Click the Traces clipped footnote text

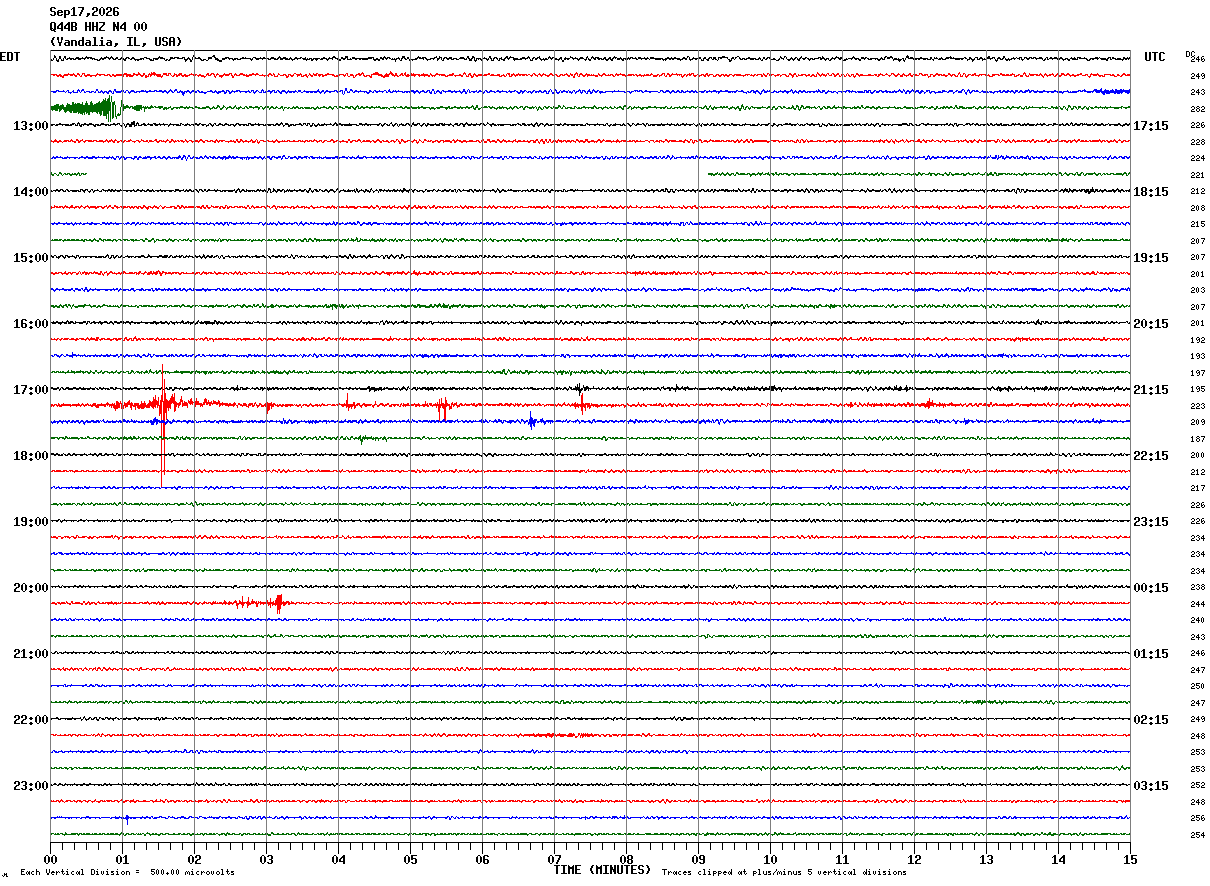tap(784, 873)
